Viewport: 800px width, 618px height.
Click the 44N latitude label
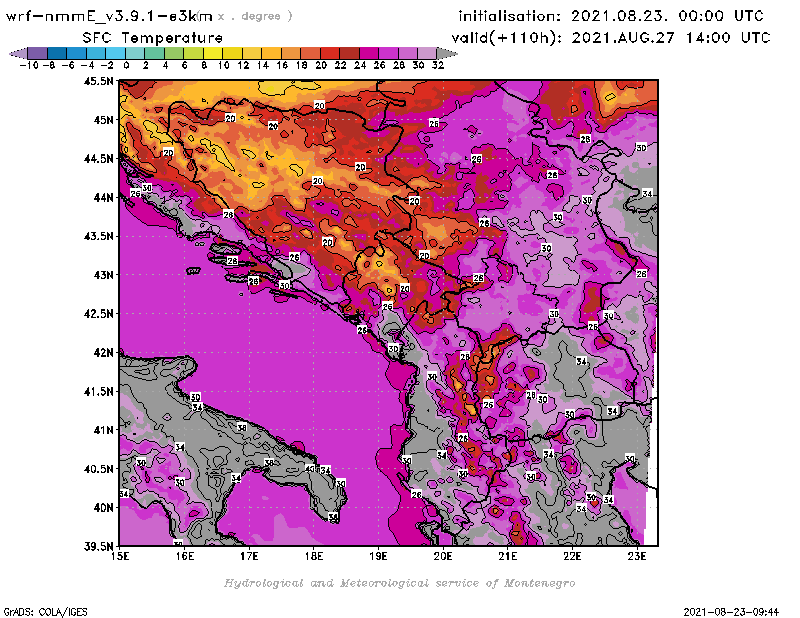tap(102, 197)
